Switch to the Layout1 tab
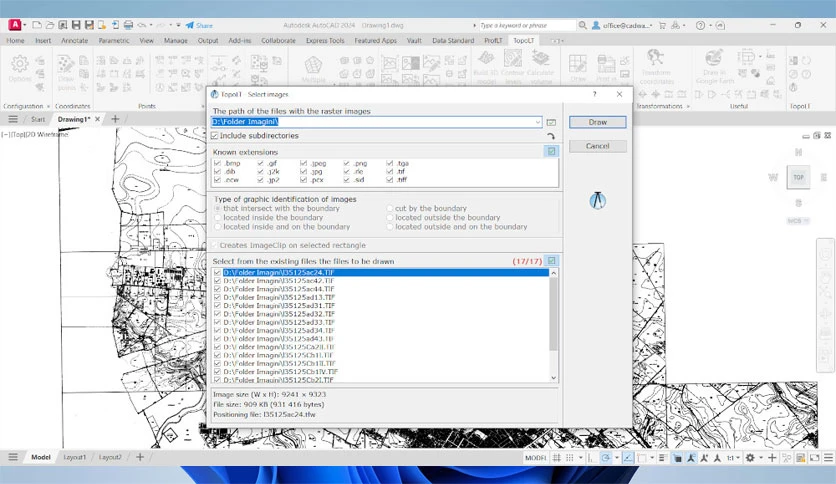836x484 pixels. tap(75, 457)
